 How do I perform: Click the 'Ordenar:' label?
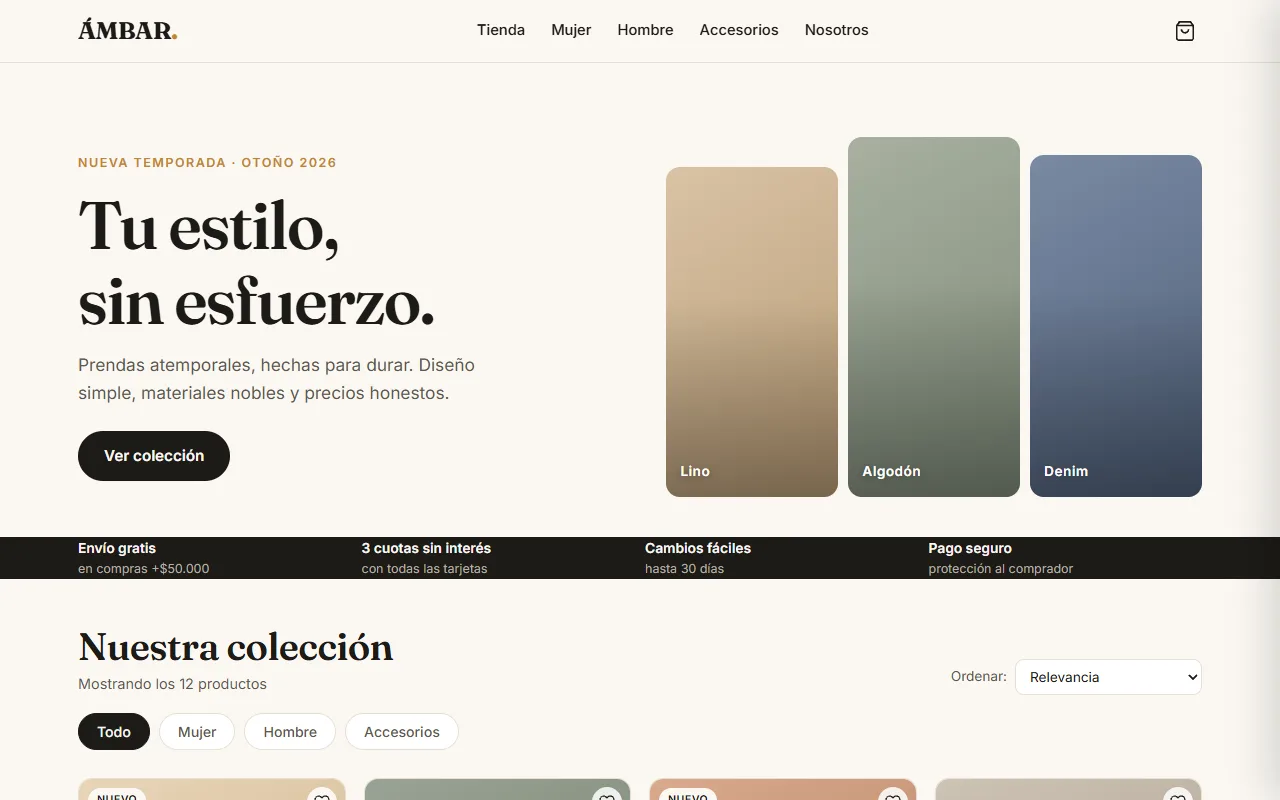pyautogui.click(x=979, y=677)
